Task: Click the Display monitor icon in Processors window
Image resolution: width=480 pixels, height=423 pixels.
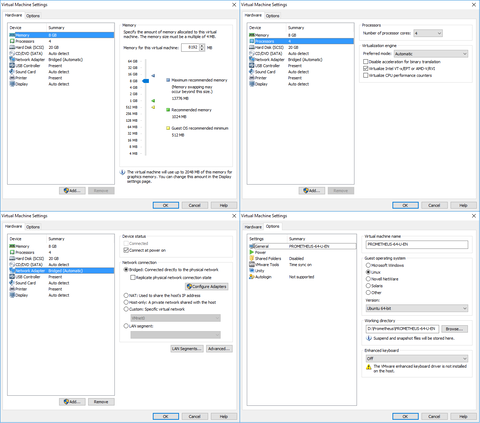Action: (252, 84)
